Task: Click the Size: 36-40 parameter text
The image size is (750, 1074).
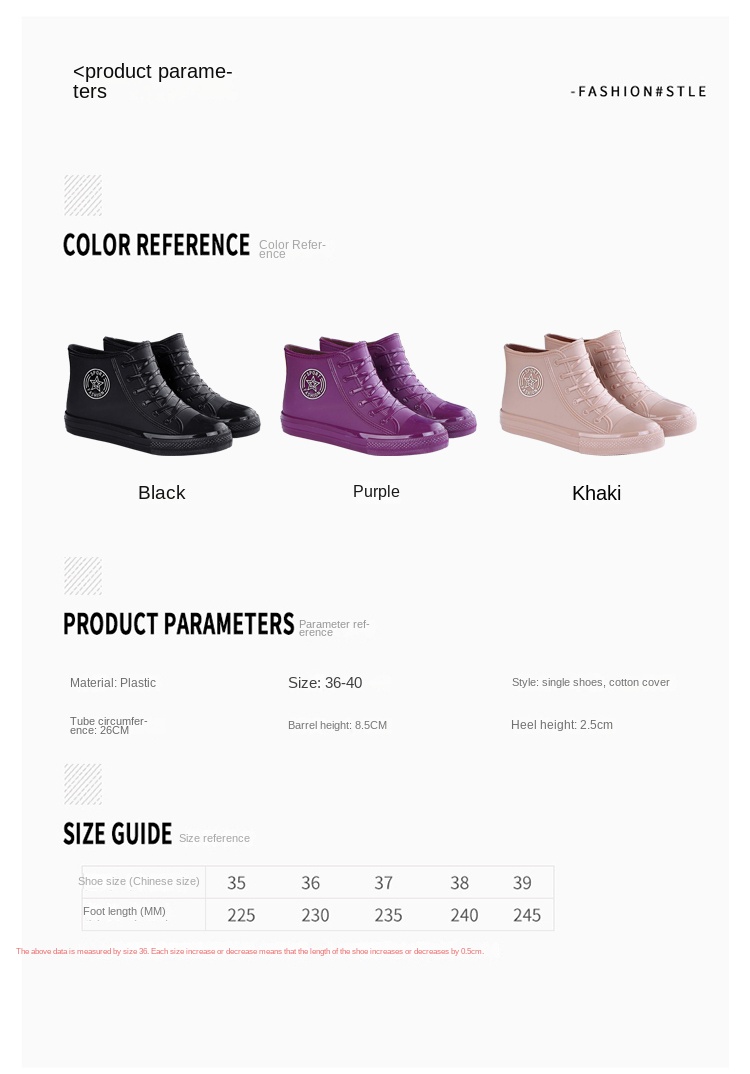Action: pos(325,683)
